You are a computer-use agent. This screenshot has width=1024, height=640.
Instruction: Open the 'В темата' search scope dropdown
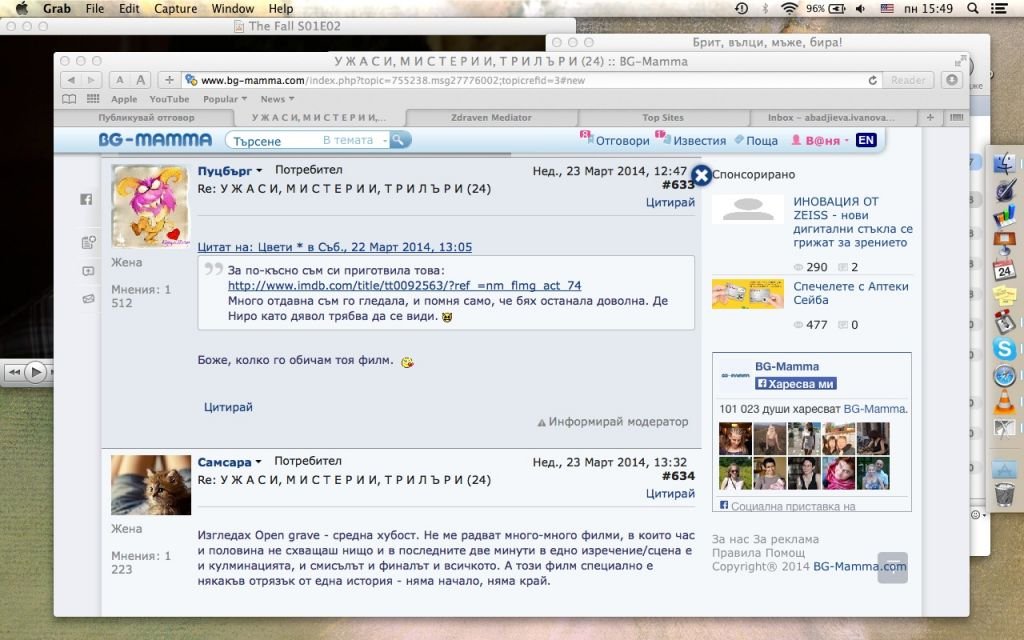(x=353, y=140)
